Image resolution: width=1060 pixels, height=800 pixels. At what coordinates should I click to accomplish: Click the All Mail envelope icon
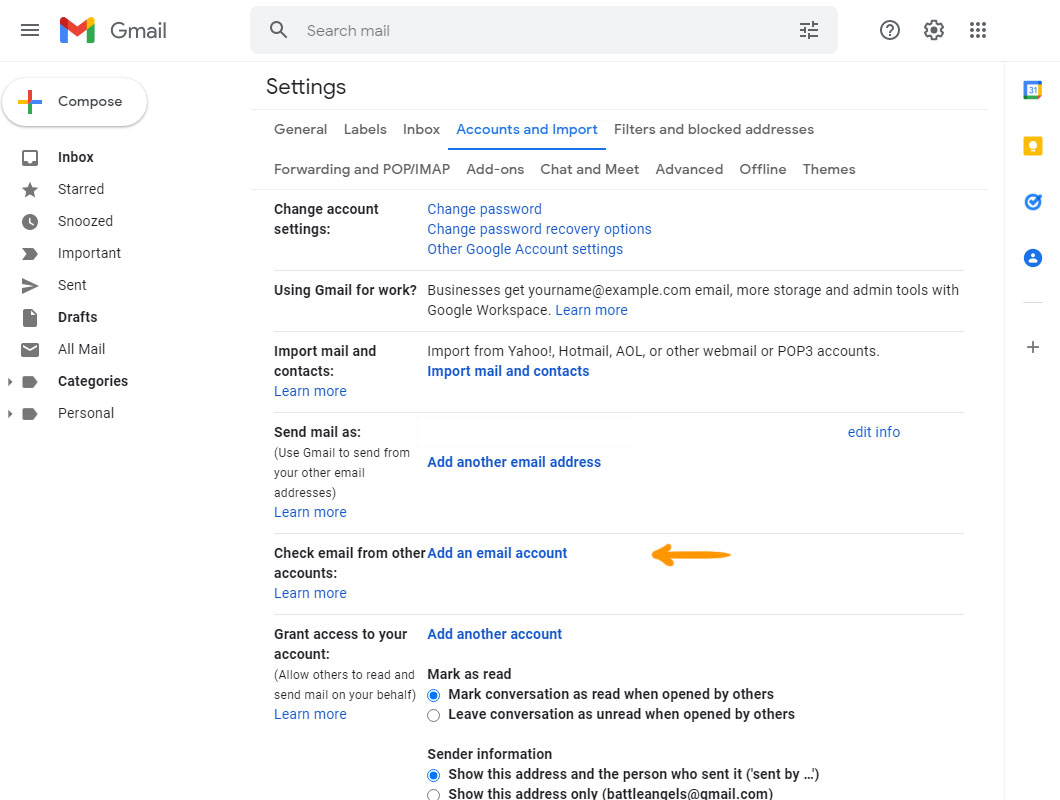(30, 350)
